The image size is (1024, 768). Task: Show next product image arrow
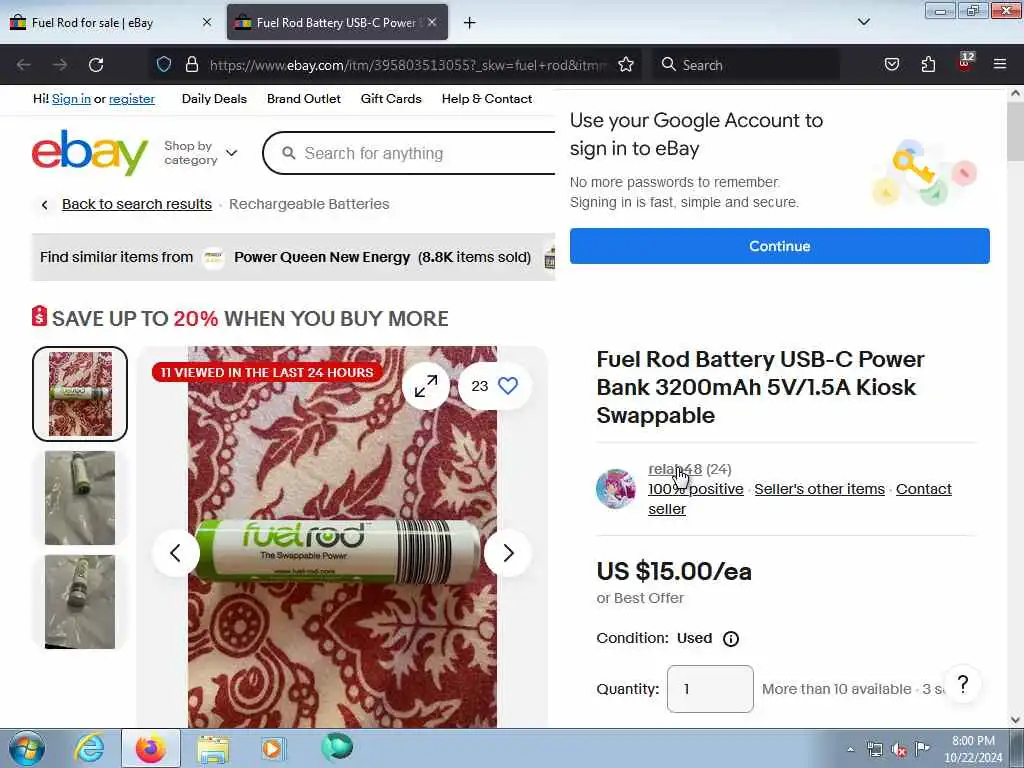point(508,553)
